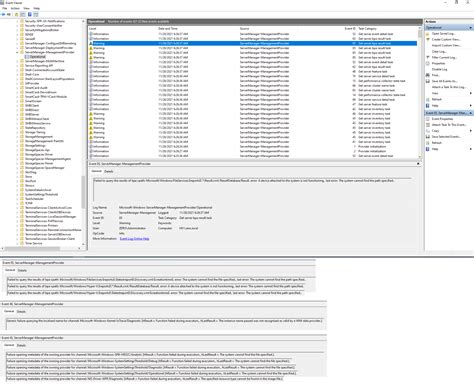Toggle the Show/Hide Console Tree toolbar icon
474x384 pixels.
[23, 14]
